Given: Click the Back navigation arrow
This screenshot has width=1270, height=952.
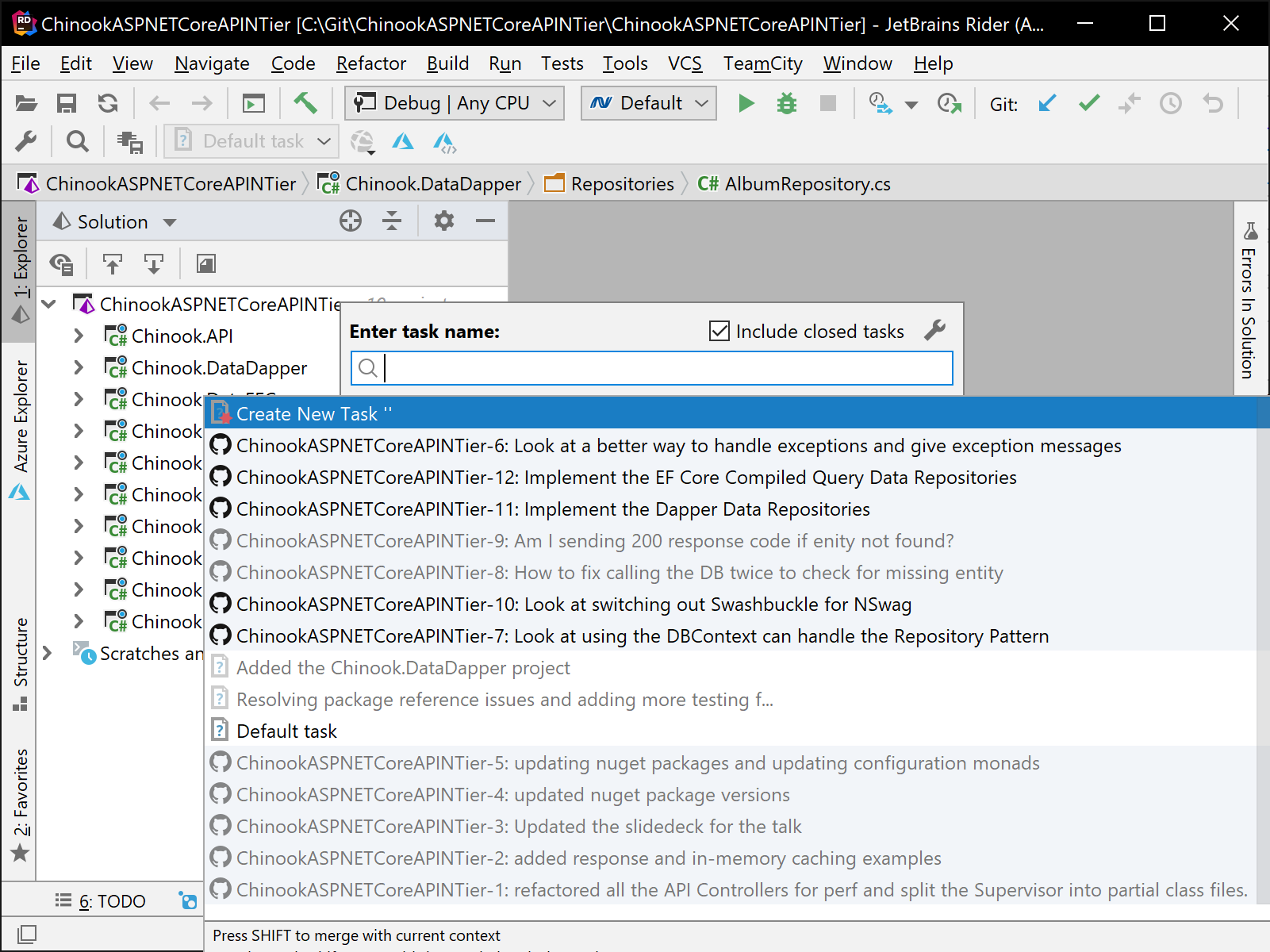Looking at the screenshot, I should click(159, 103).
